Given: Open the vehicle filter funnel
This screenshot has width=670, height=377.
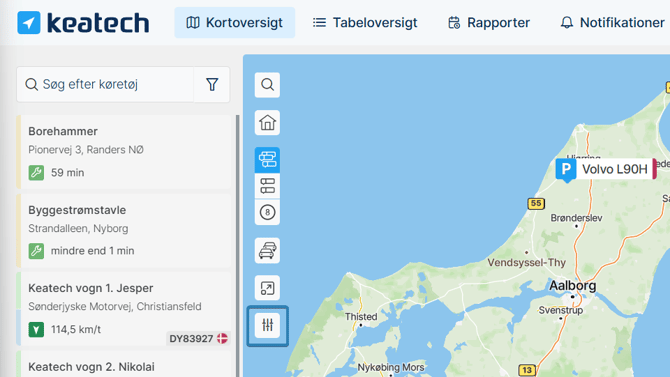Looking at the screenshot, I should pyautogui.click(x=212, y=84).
